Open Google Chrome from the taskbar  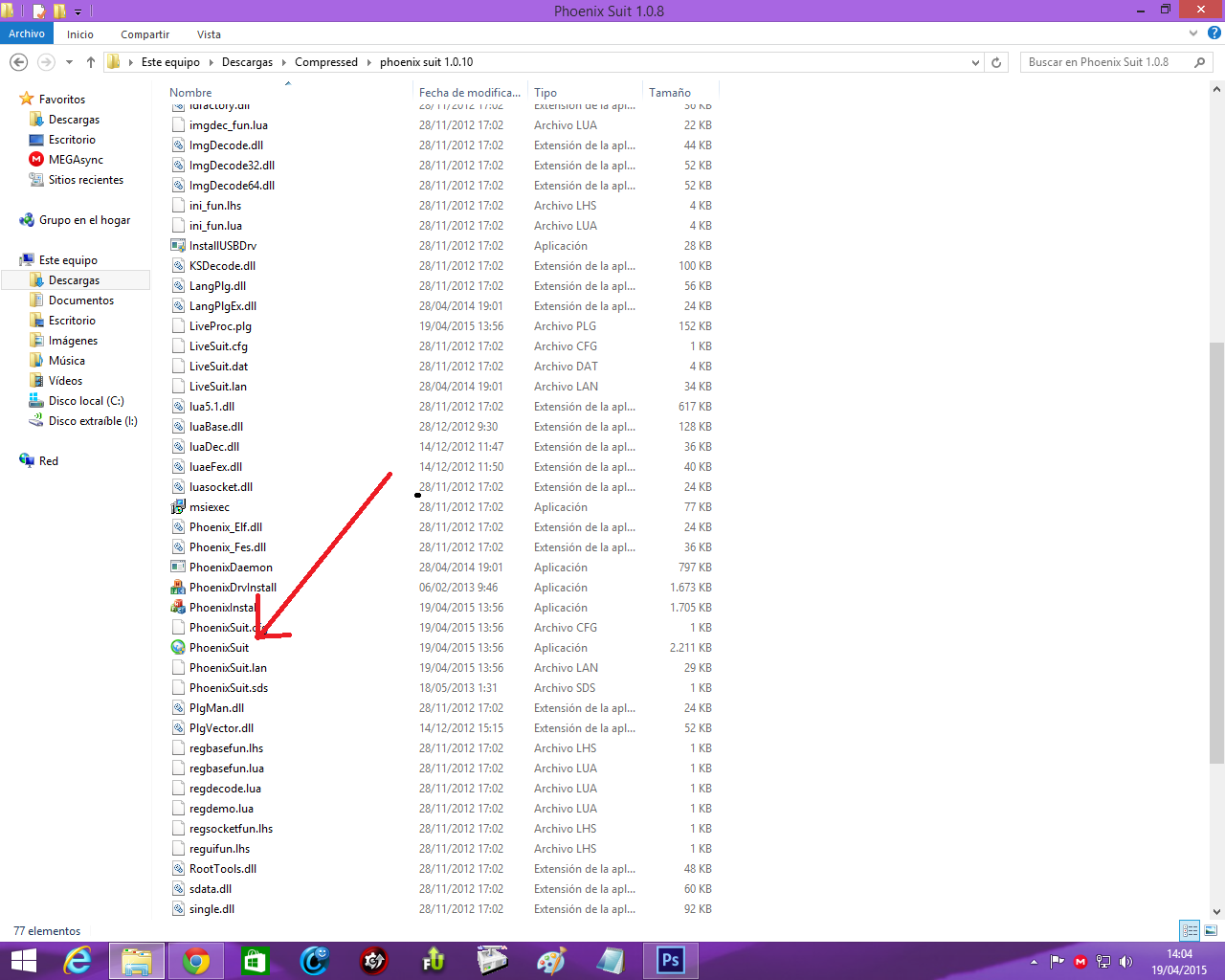click(196, 960)
